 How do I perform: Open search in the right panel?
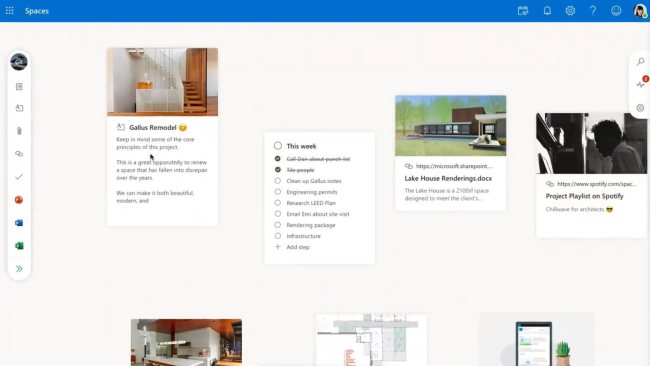click(640, 62)
